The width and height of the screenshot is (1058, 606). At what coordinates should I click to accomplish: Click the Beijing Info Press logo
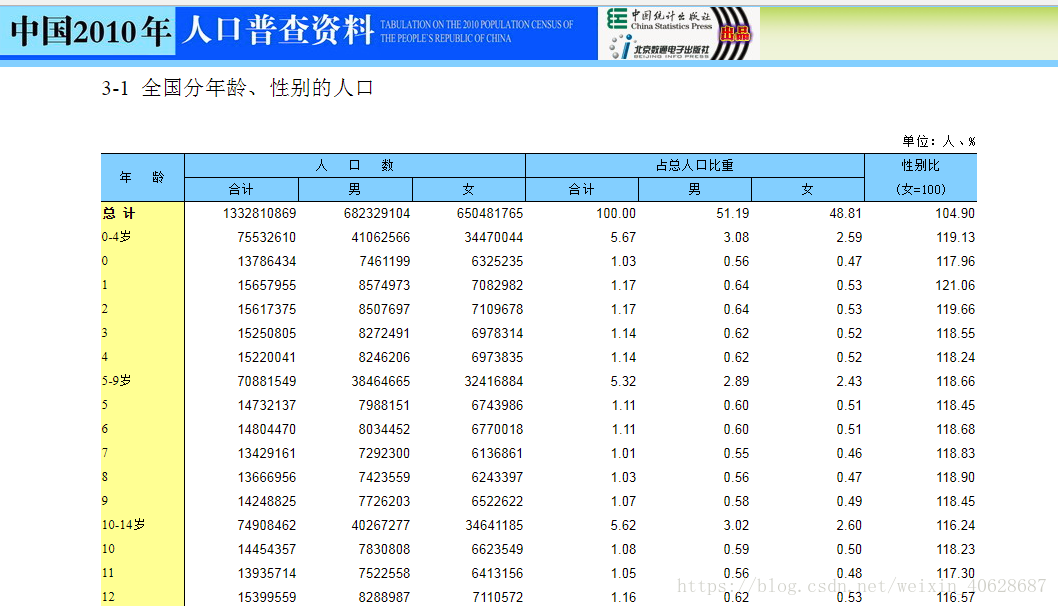[659, 47]
